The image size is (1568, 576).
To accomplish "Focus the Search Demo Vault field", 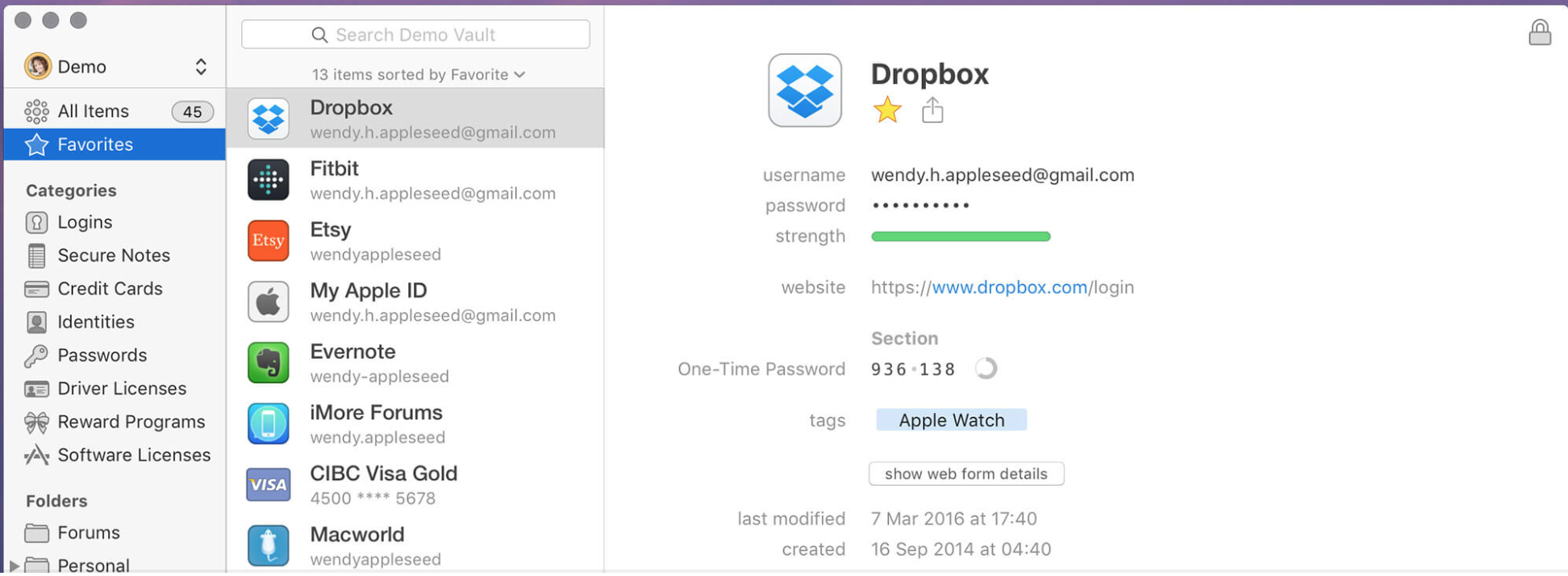I will click(415, 35).
